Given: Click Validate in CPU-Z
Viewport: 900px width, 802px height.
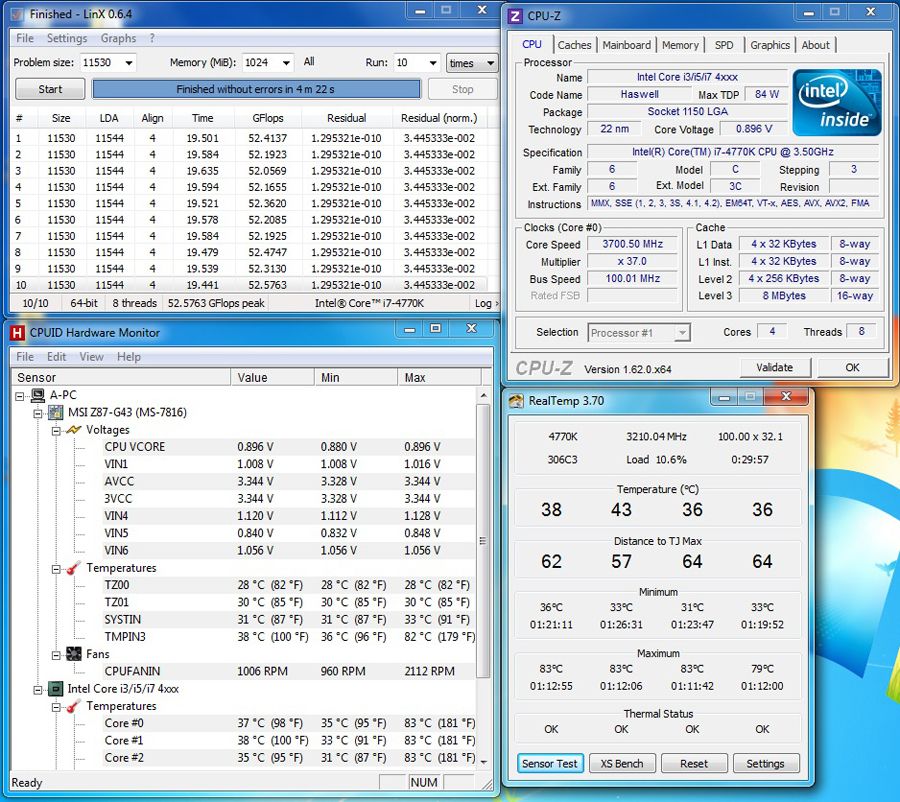Looking at the screenshot, I should coord(775,367).
